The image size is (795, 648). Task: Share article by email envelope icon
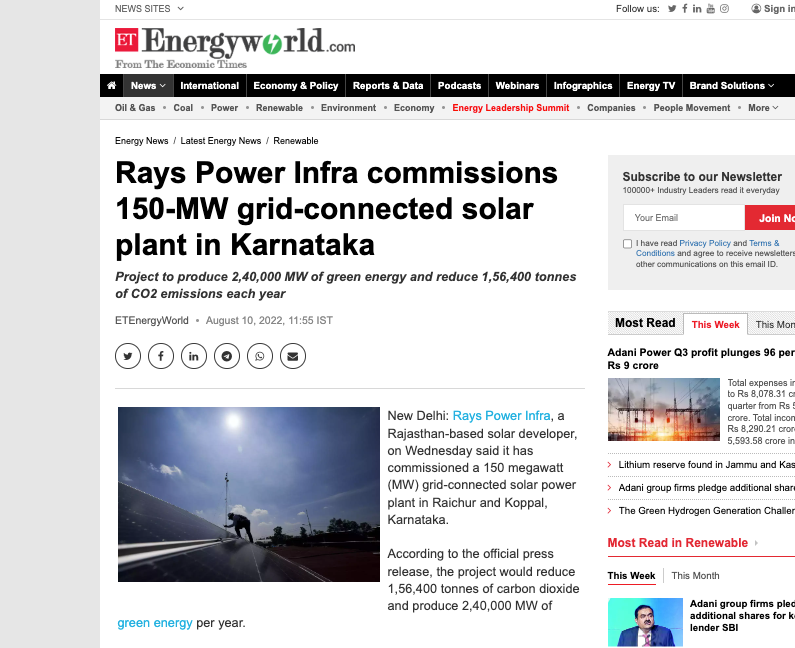pos(292,355)
